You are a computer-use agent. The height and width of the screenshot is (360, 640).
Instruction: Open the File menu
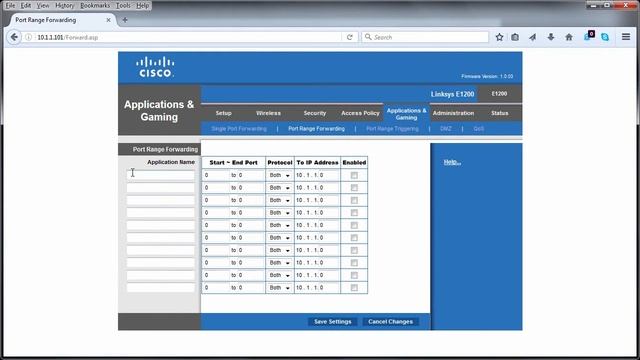coord(10,6)
